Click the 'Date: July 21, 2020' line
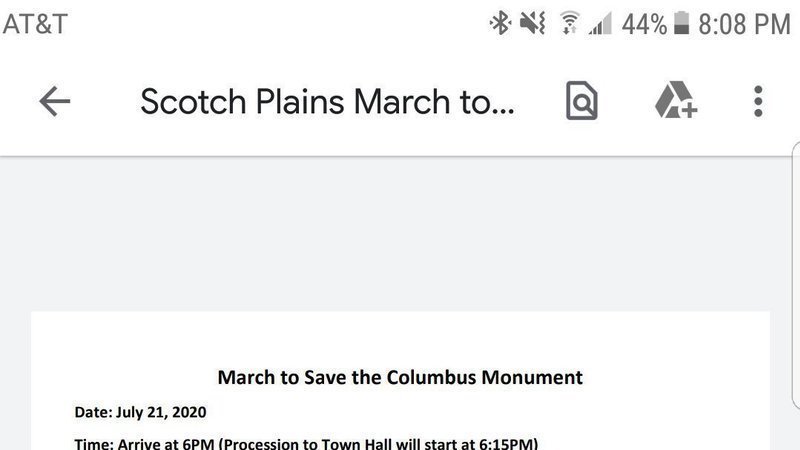This screenshot has width=800, height=450. [x=140, y=411]
